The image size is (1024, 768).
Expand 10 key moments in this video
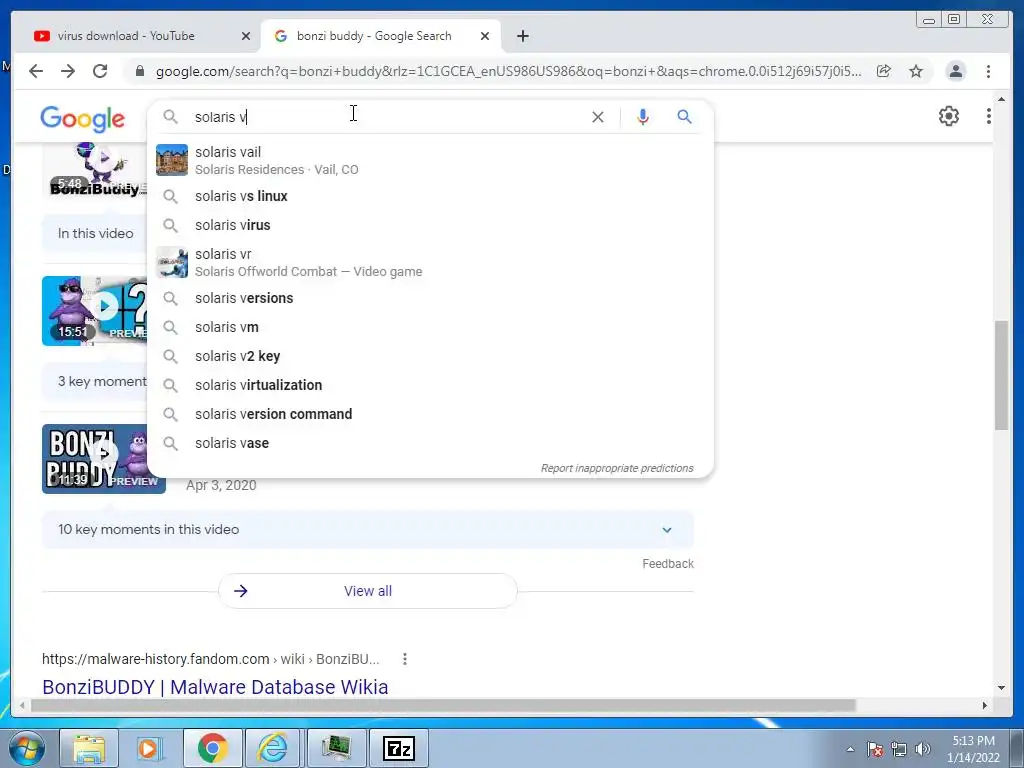tap(368, 530)
